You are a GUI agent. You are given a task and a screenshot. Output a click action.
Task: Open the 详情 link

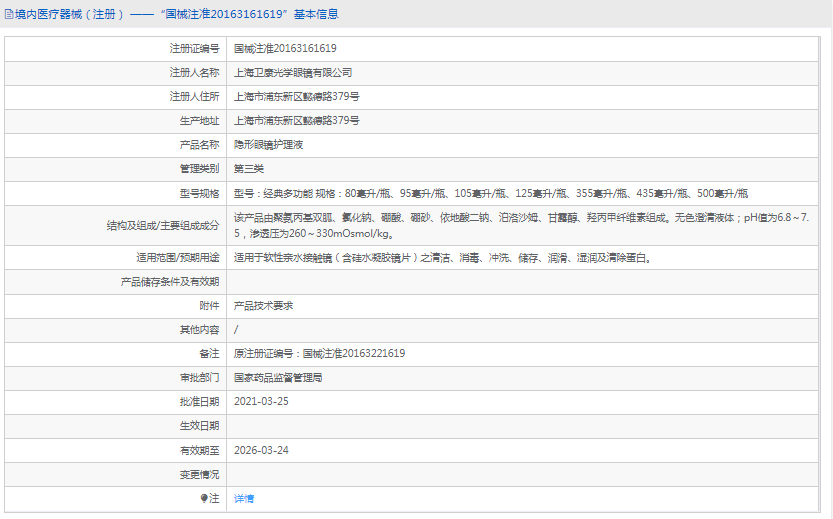pyautogui.click(x=244, y=498)
